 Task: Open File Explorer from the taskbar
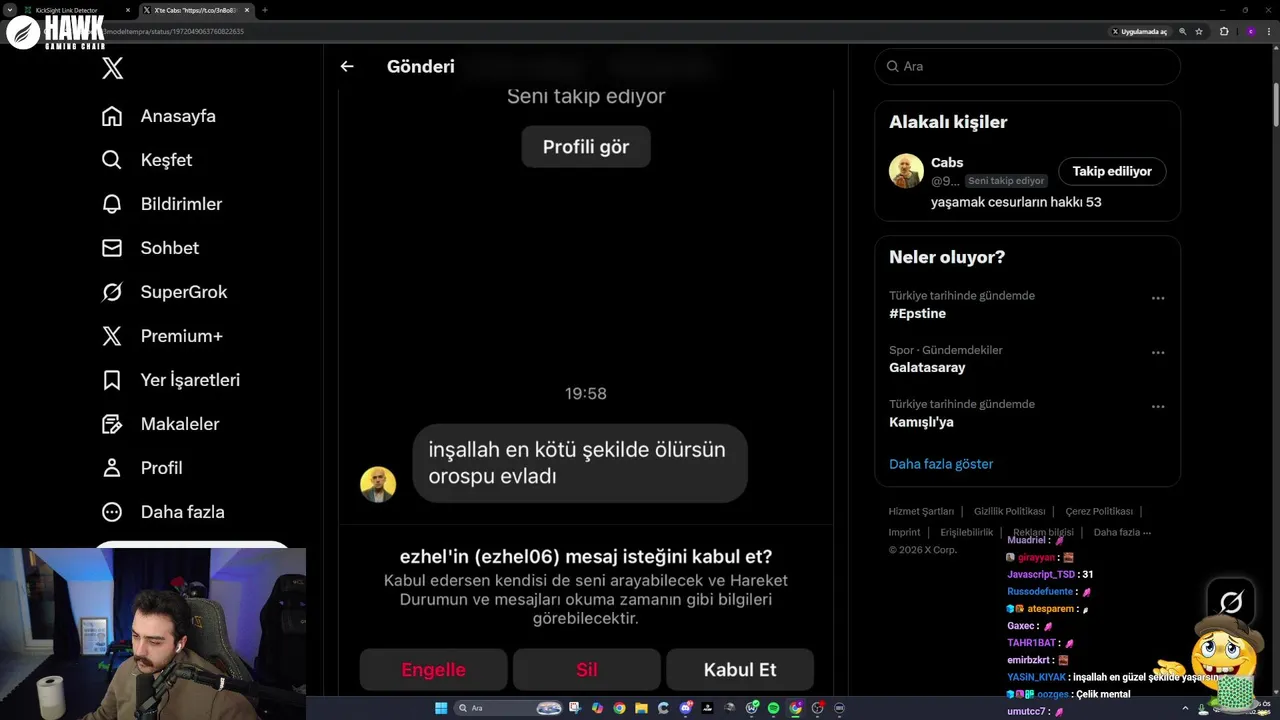pyautogui.click(x=641, y=708)
